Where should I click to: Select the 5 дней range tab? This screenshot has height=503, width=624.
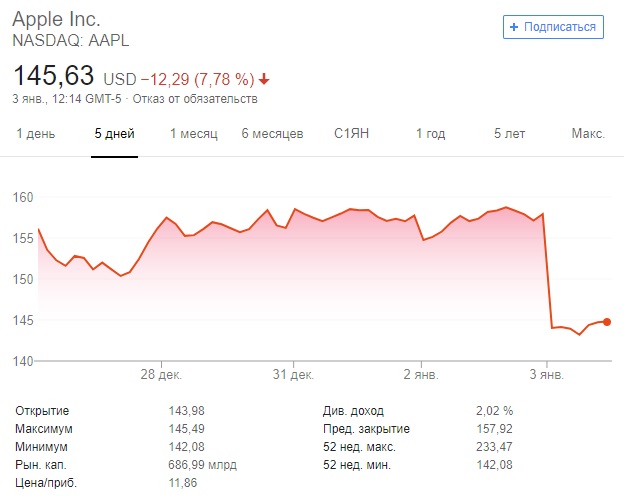point(114,134)
